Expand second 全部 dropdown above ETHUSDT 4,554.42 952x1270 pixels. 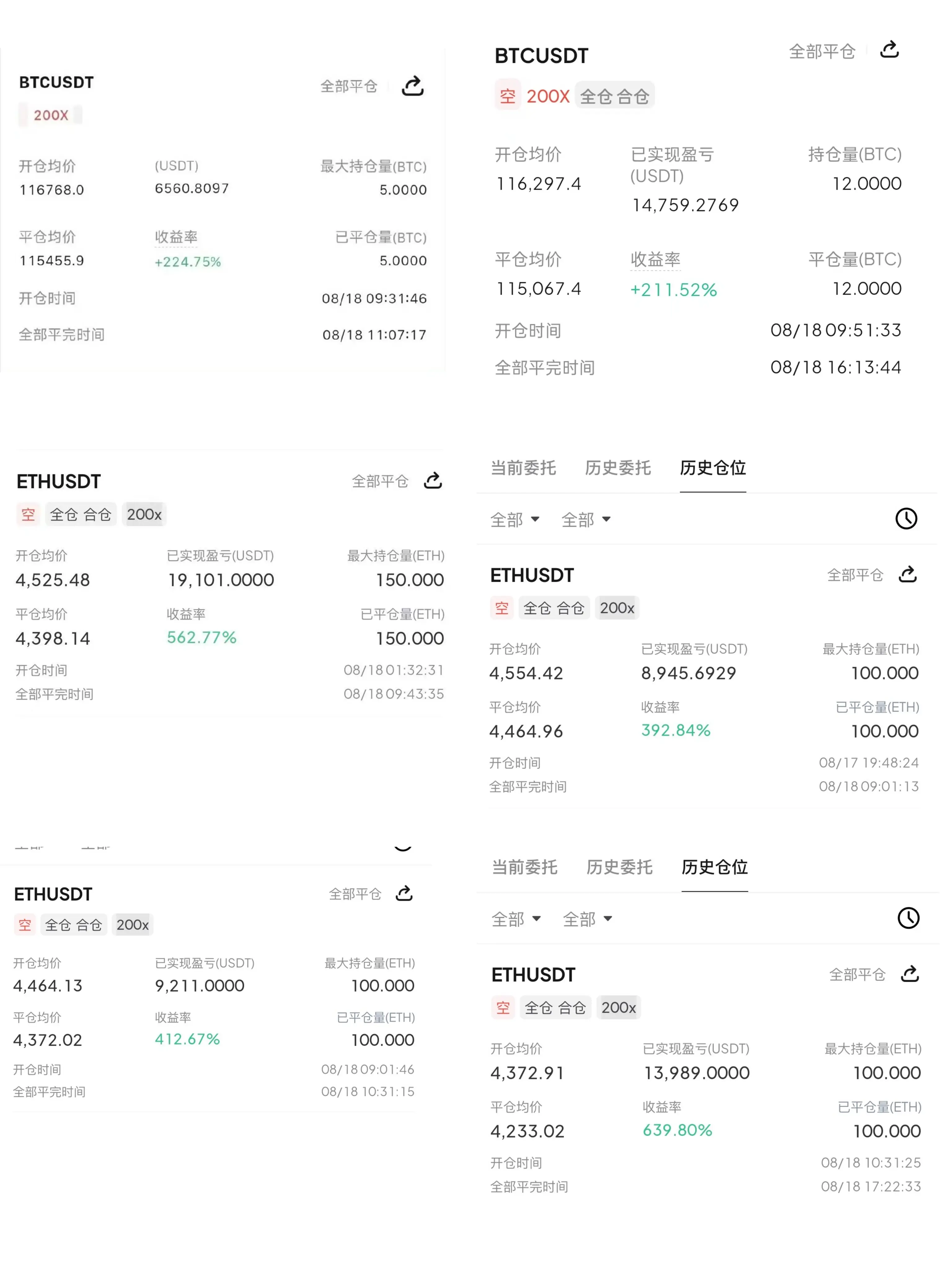tap(585, 520)
